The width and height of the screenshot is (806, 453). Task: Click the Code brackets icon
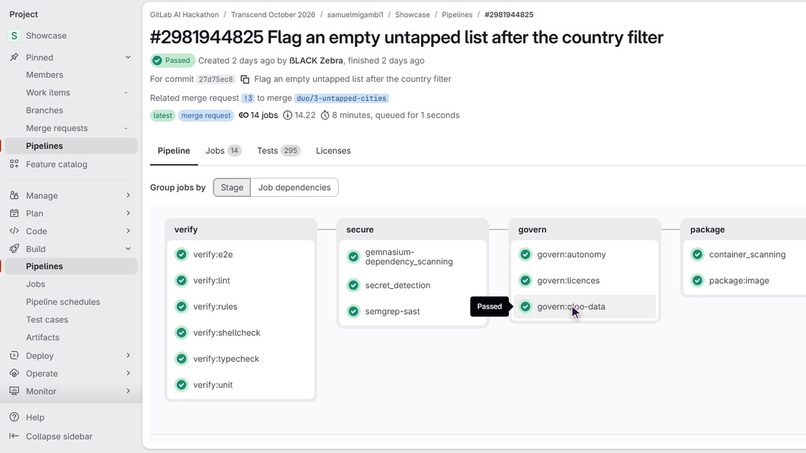click(x=14, y=231)
